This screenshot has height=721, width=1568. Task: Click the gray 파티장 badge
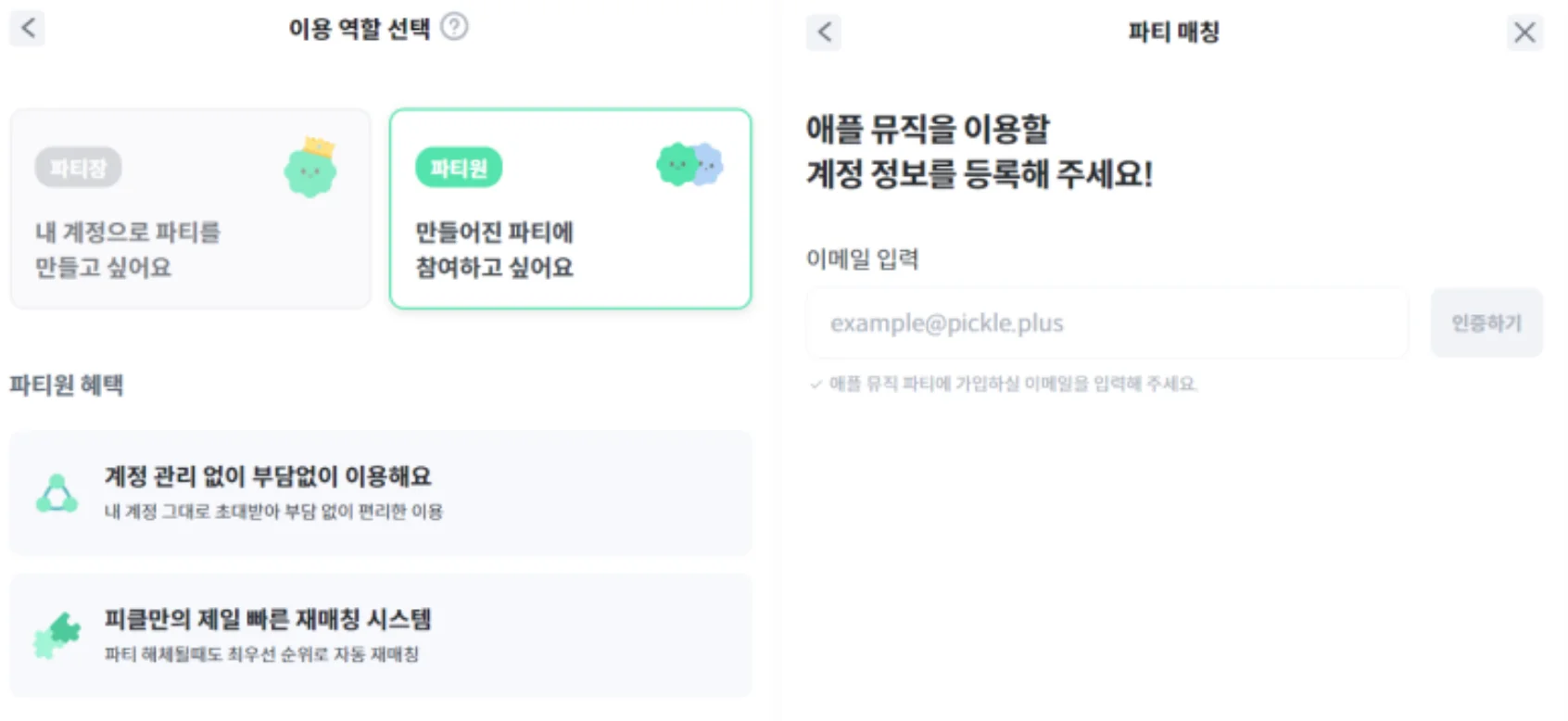point(79,168)
